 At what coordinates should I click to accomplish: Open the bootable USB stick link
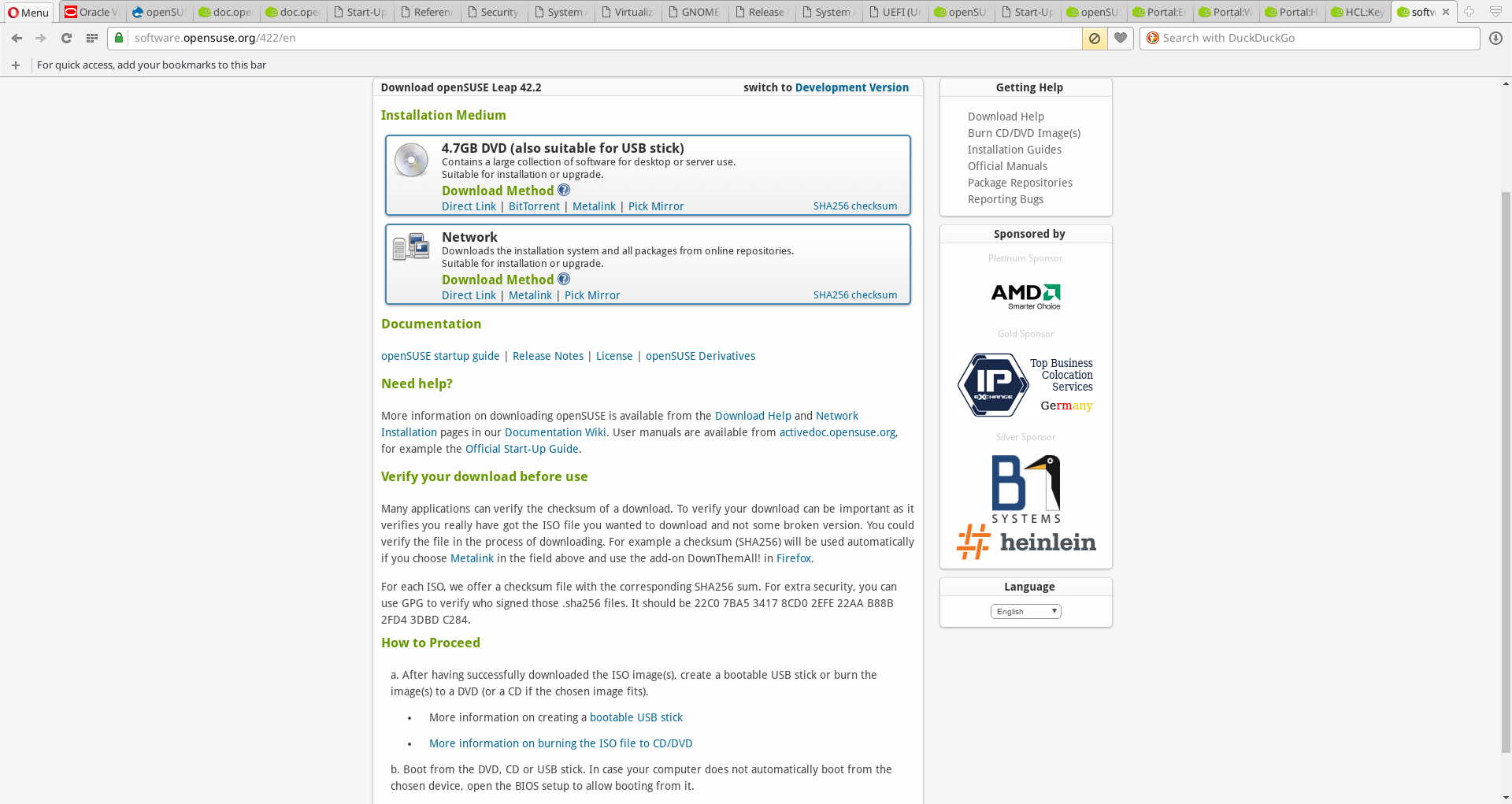tap(636, 717)
